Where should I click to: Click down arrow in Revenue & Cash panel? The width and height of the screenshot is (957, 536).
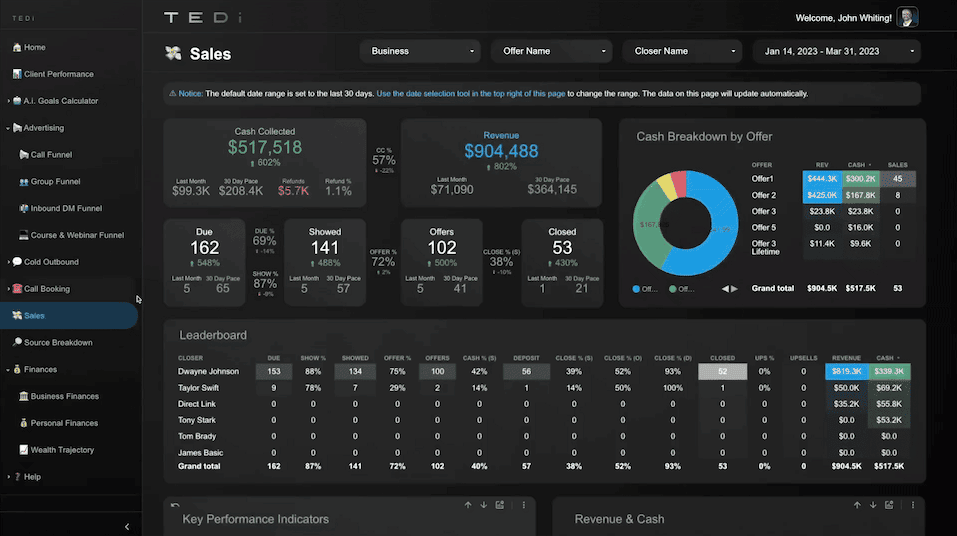tap(873, 505)
